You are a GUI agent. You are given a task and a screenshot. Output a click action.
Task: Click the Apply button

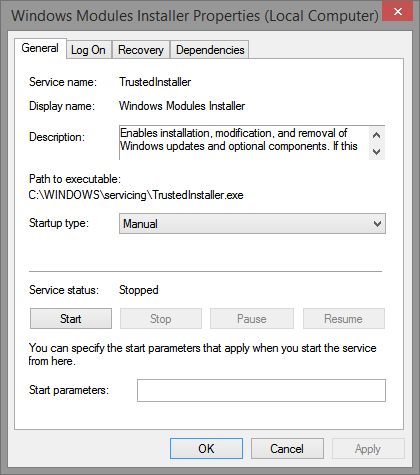coord(368,449)
